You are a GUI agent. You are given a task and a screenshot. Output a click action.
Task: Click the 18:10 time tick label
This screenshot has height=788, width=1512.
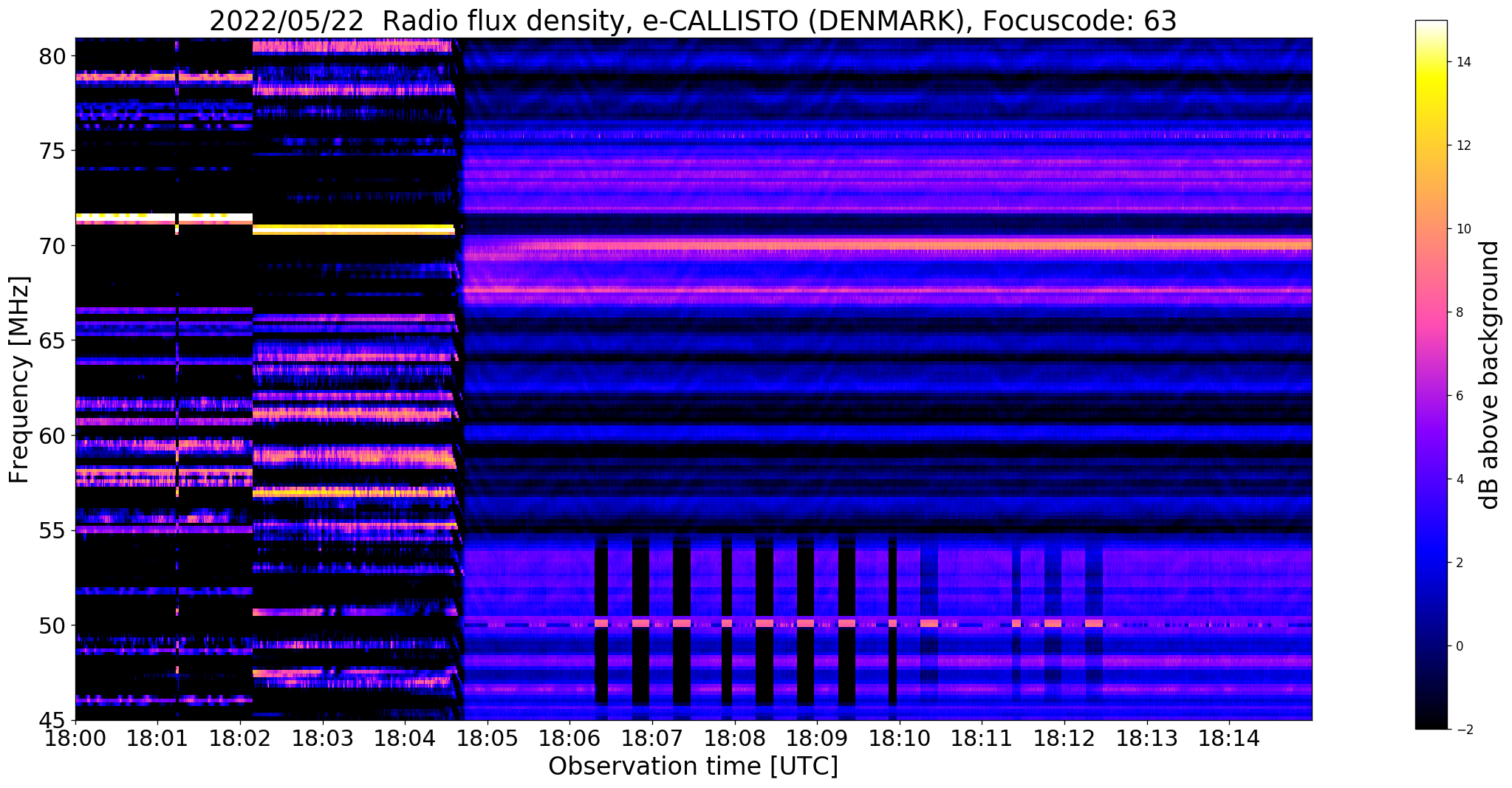point(899,738)
